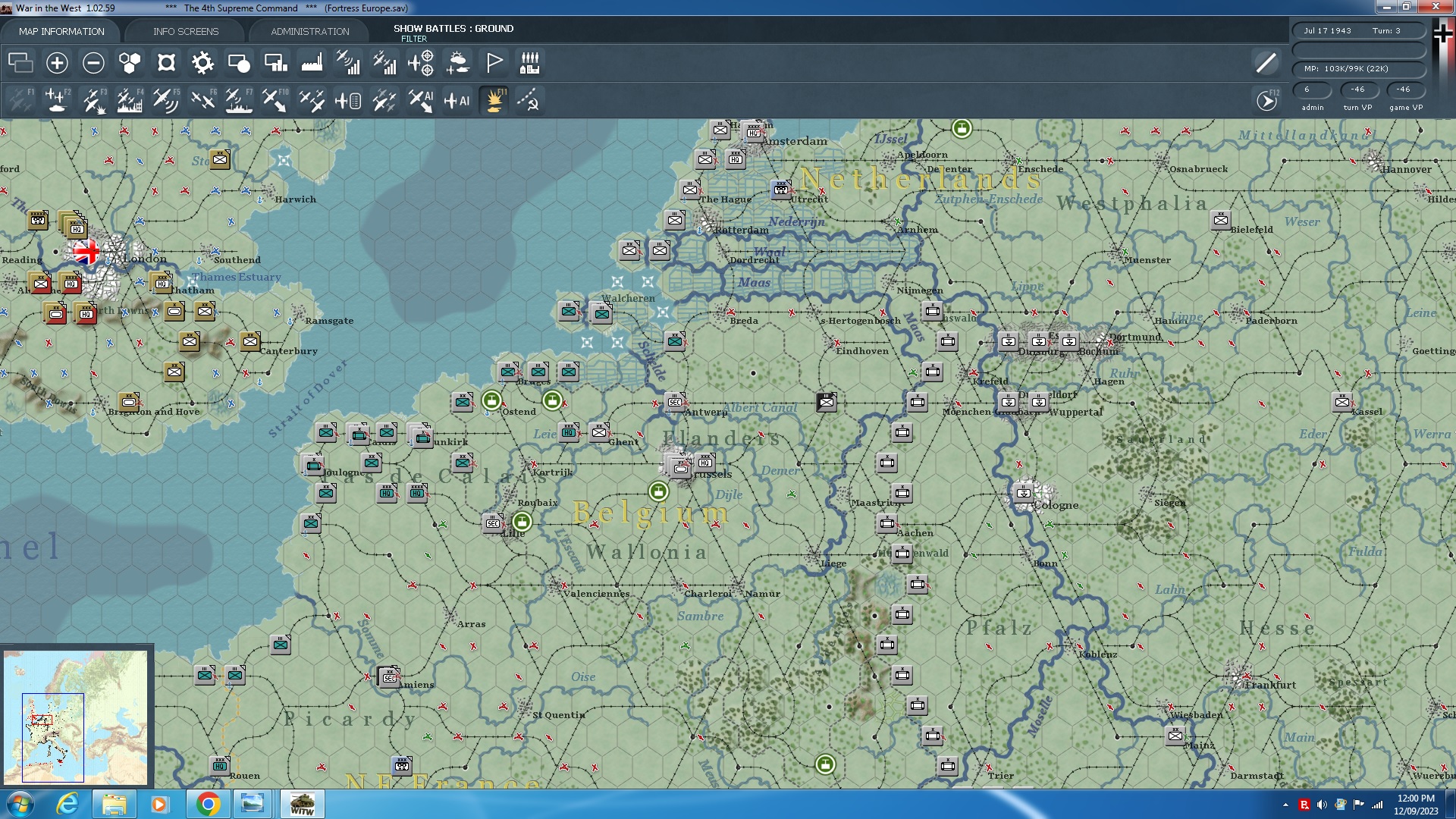
Task: Open the Administration tab
Action: tap(309, 31)
